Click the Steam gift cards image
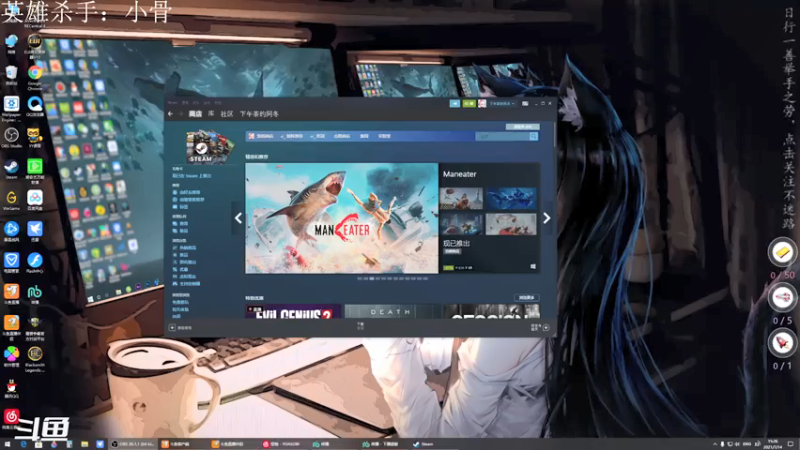The height and width of the screenshot is (450, 800). tap(210, 146)
